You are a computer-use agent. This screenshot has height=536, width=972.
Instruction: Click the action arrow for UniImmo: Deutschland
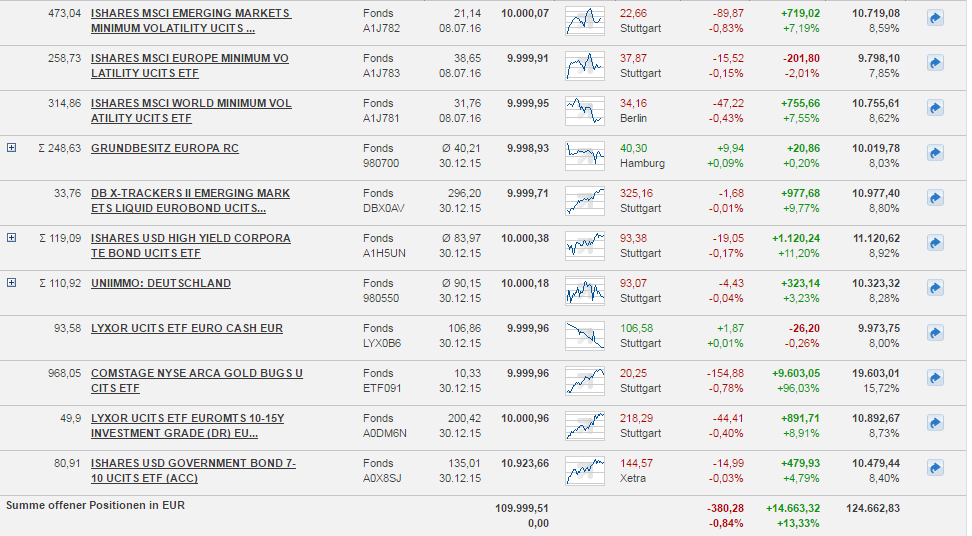click(x=935, y=289)
